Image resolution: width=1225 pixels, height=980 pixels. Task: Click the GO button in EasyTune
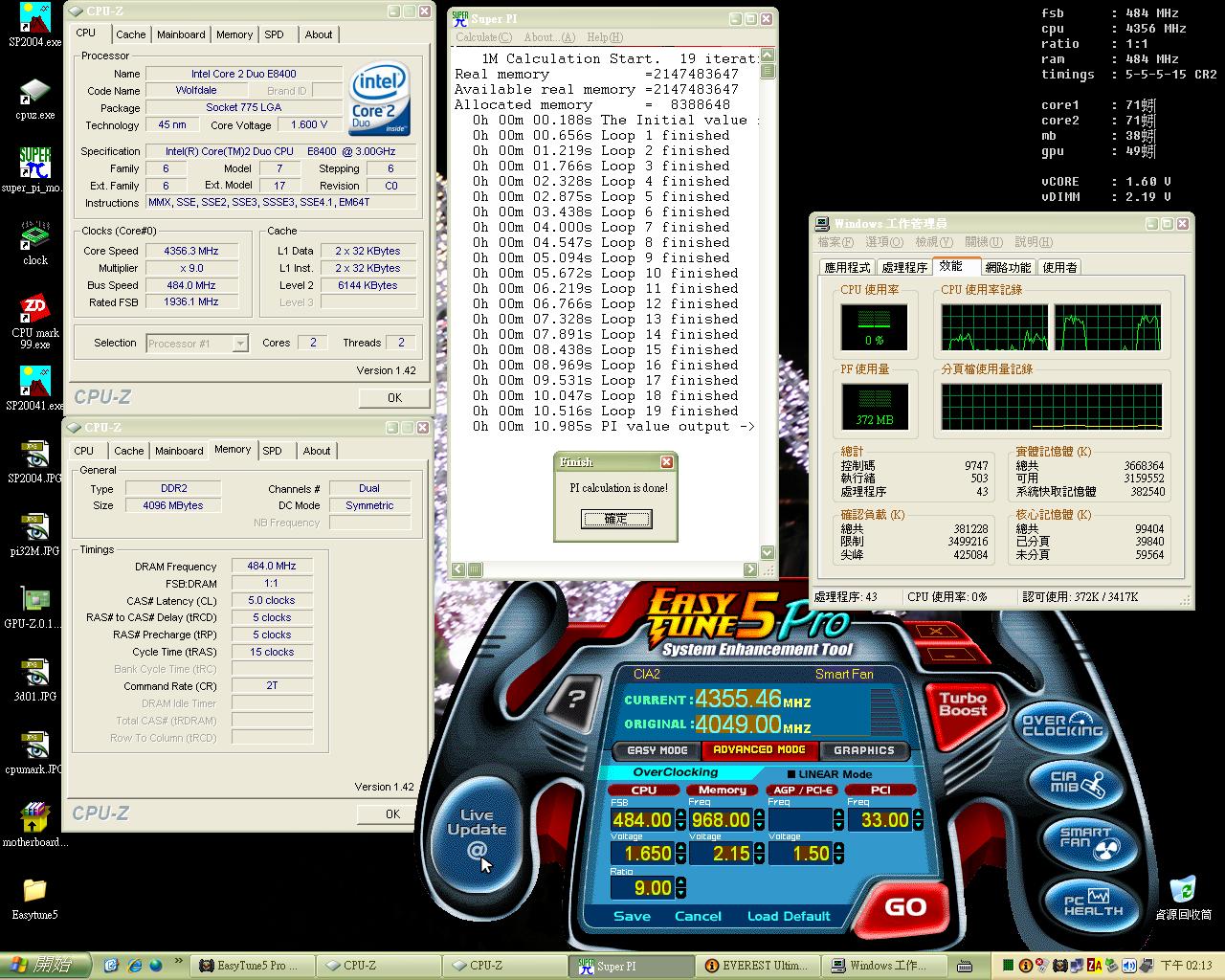[x=904, y=907]
